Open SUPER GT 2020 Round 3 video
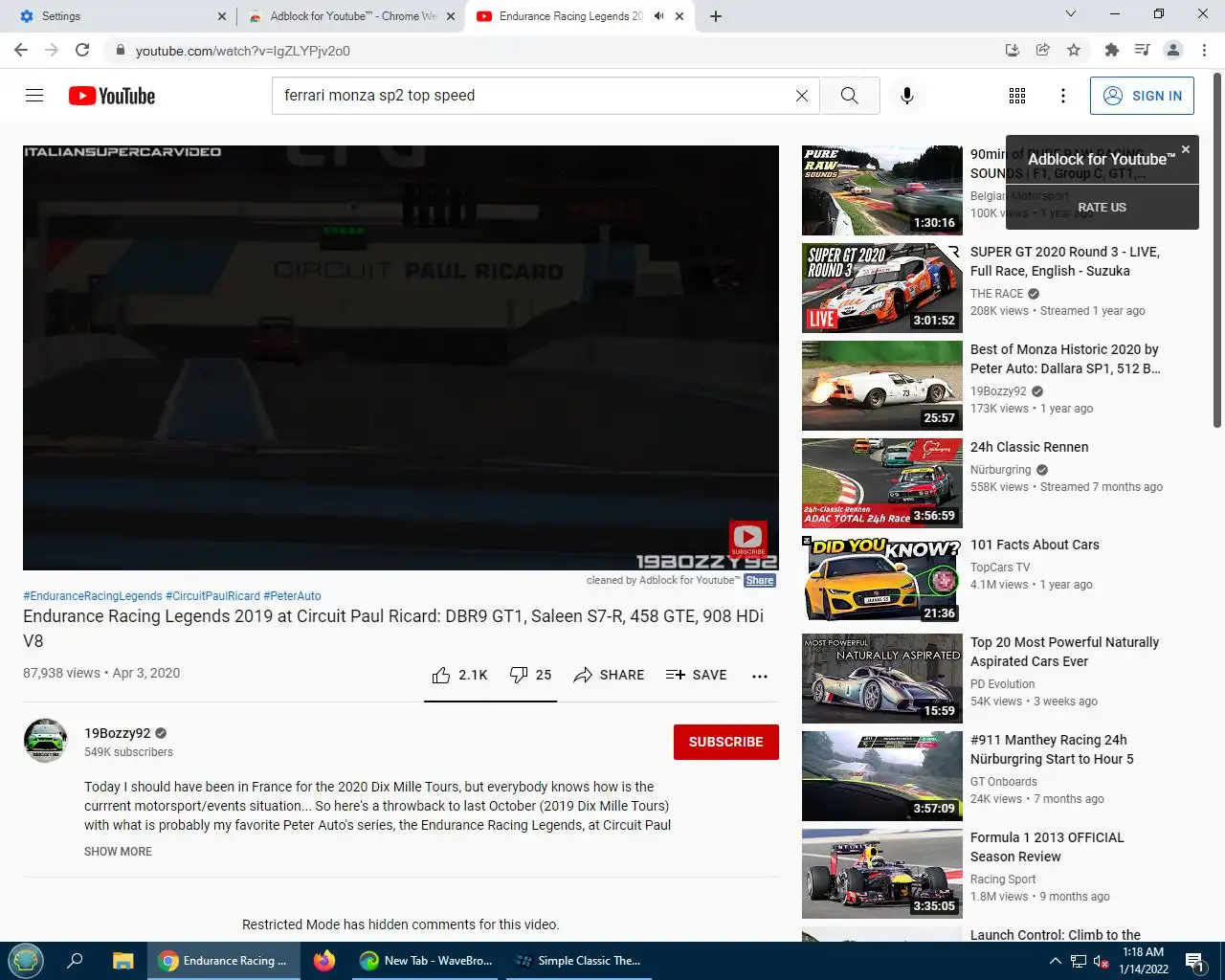This screenshot has width=1225, height=980. tap(882, 288)
